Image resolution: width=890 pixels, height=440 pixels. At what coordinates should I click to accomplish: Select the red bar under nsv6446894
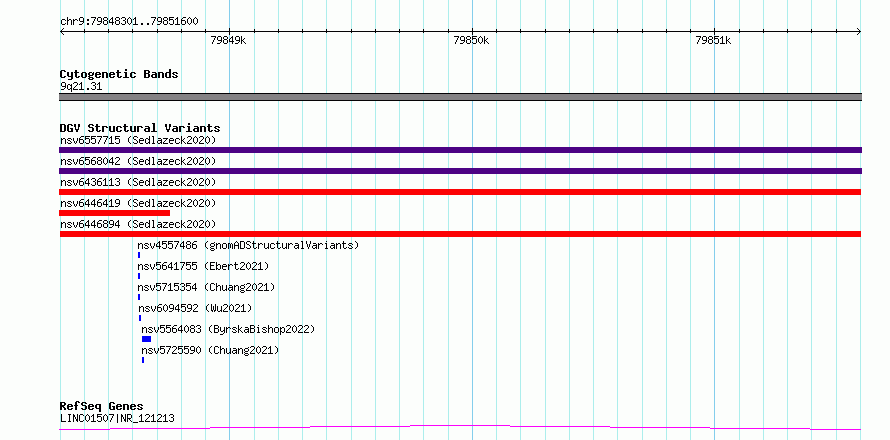[460, 234]
